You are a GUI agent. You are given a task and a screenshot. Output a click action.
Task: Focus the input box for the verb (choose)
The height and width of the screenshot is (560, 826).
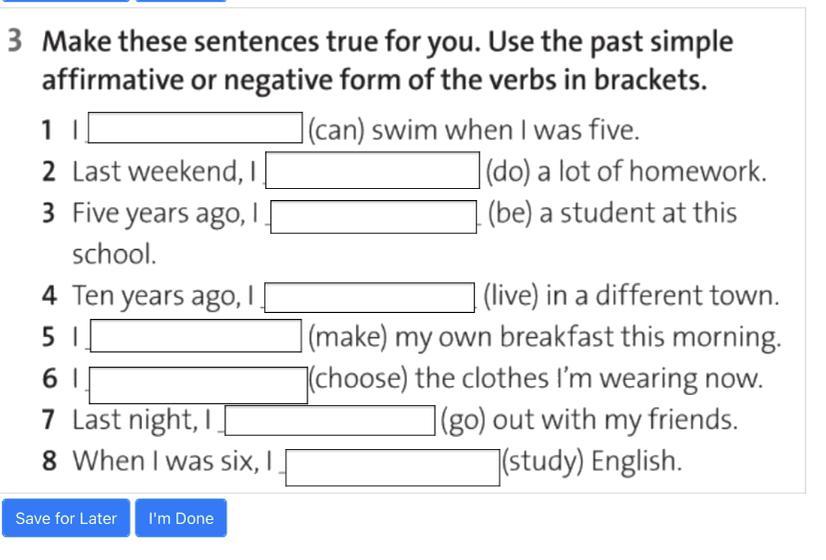pos(198,383)
